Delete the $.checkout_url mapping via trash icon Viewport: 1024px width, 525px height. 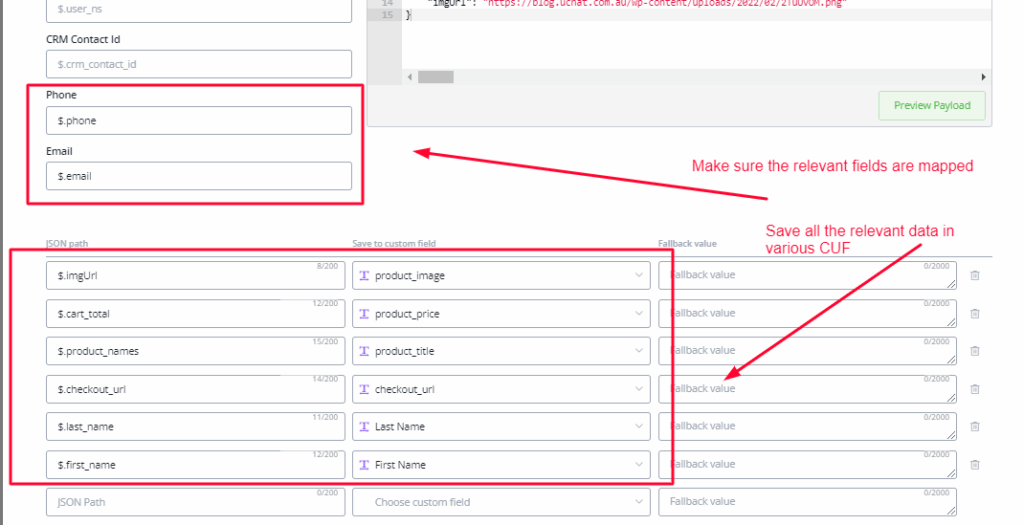(x=975, y=389)
